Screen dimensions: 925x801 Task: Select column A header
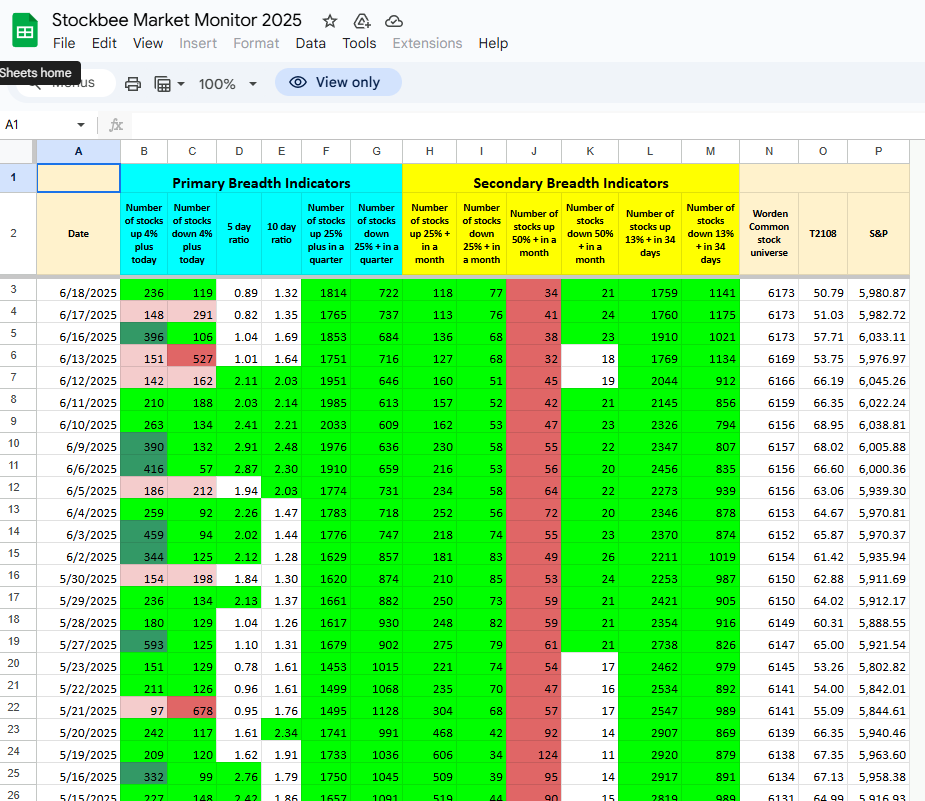click(78, 152)
